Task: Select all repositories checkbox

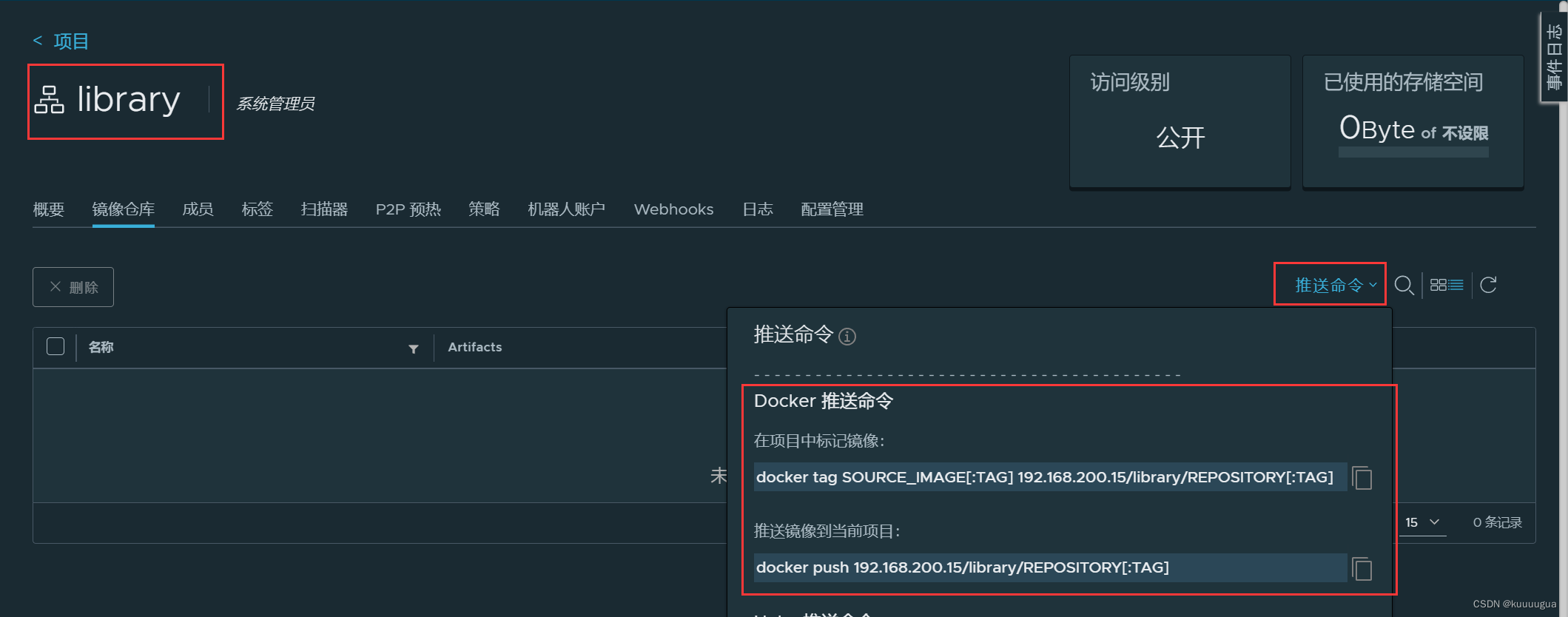Action: tap(55, 346)
